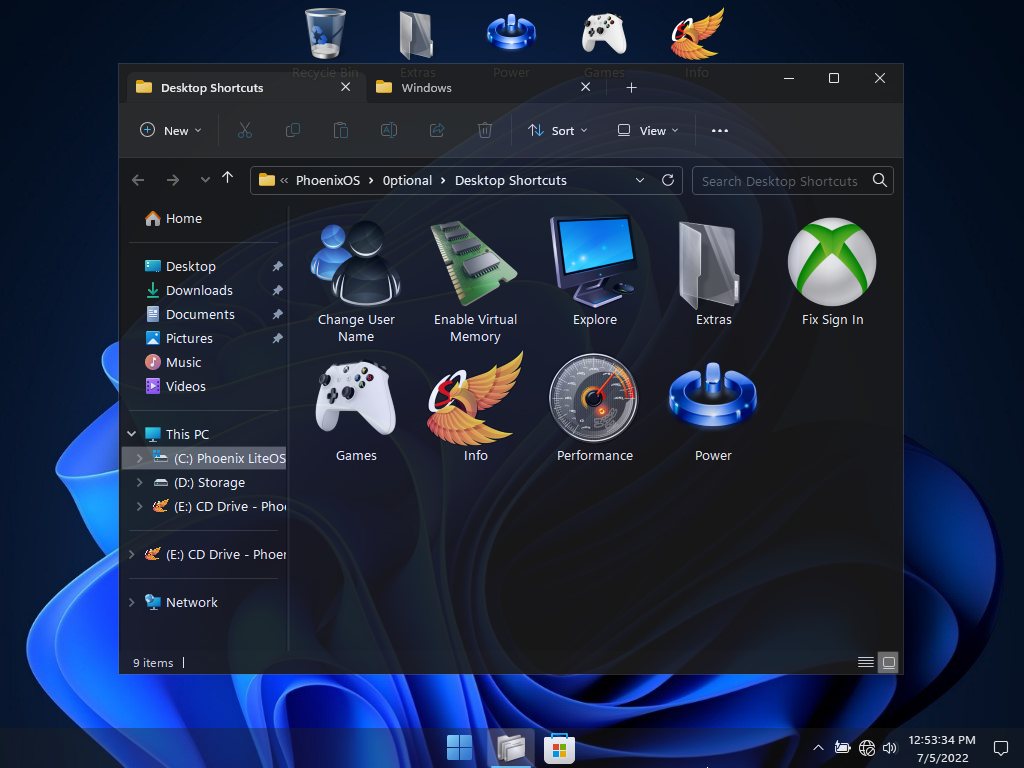
Task: Open the Sort dropdown menu
Action: click(557, 131)
